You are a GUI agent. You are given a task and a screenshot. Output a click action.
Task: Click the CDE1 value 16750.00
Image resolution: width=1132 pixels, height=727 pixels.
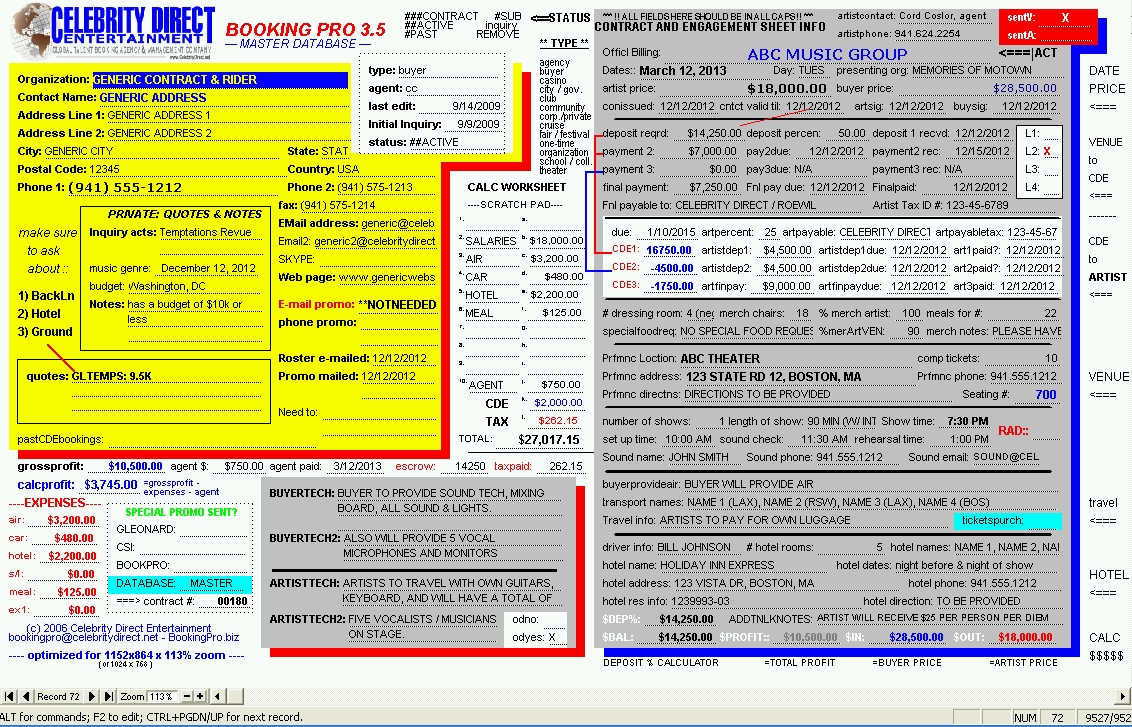click(x=669, y=251)
